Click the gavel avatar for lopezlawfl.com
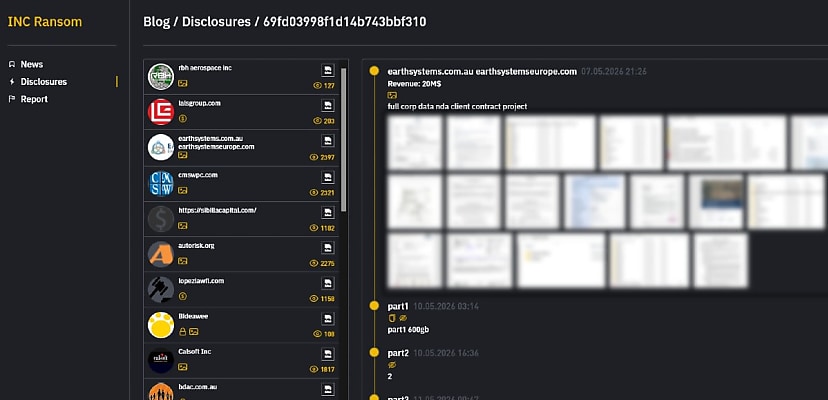Image resolution: width=828 pixels, height=400 pixels. [x=161, y=290]
